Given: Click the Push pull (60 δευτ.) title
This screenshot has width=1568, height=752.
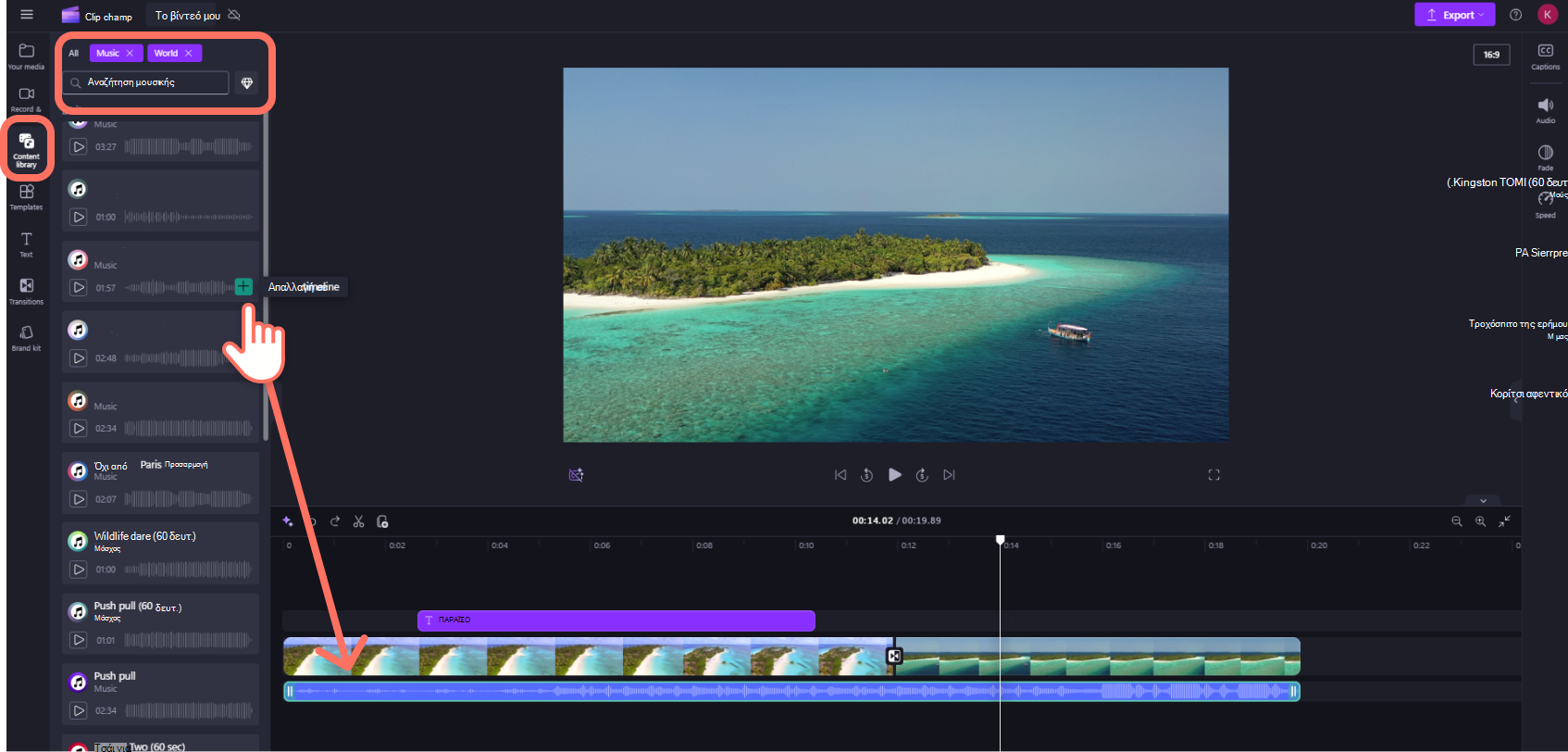Looking at the screenshot, I should (x=138, y=607).
